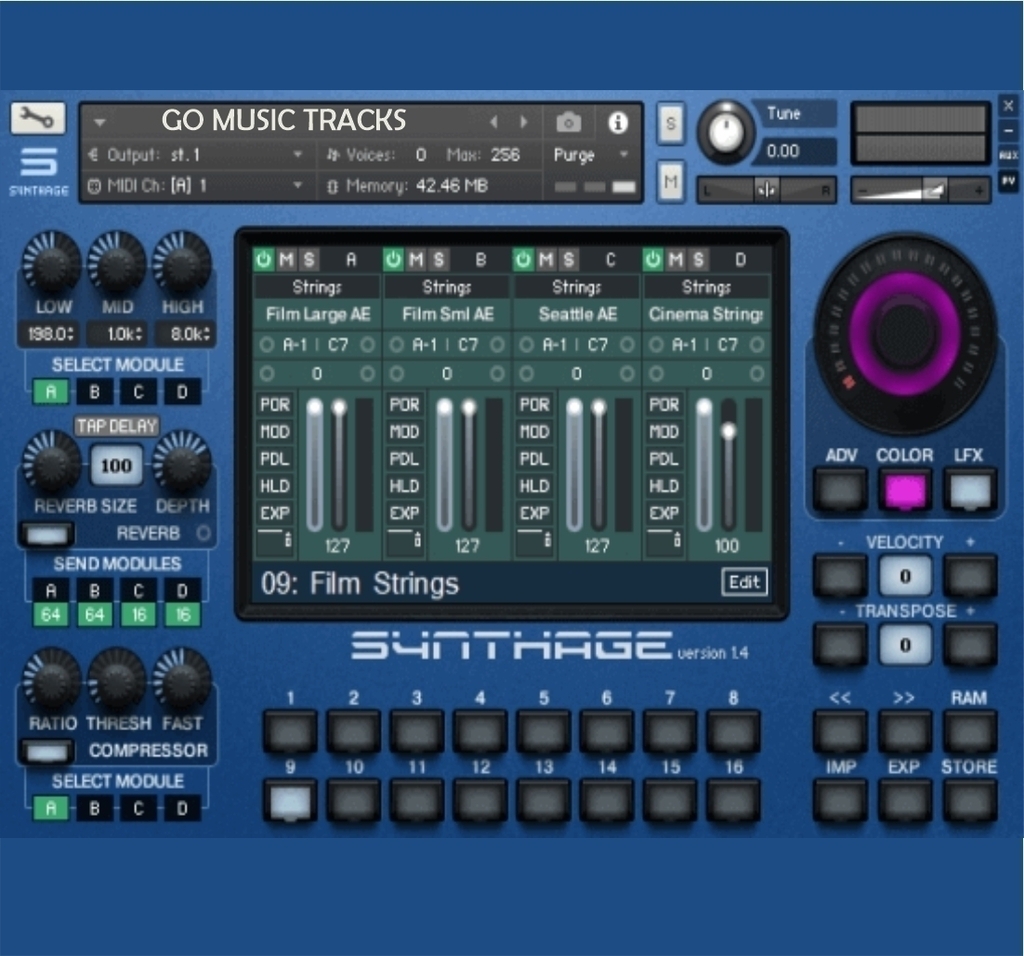Turn the compressor THRESH knob
1024x956 pixels.
coord(117,679)
